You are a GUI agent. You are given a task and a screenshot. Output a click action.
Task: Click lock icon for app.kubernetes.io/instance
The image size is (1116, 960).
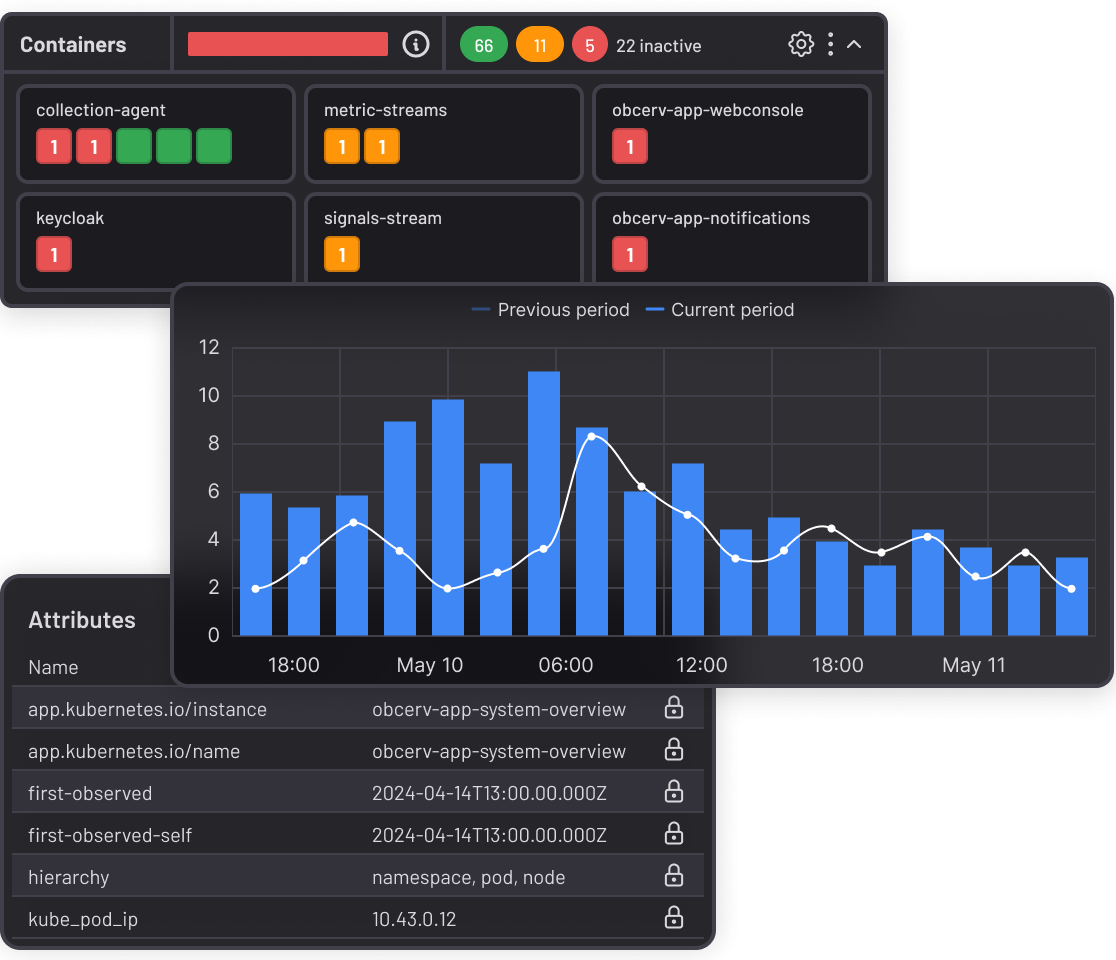[674, 708]
